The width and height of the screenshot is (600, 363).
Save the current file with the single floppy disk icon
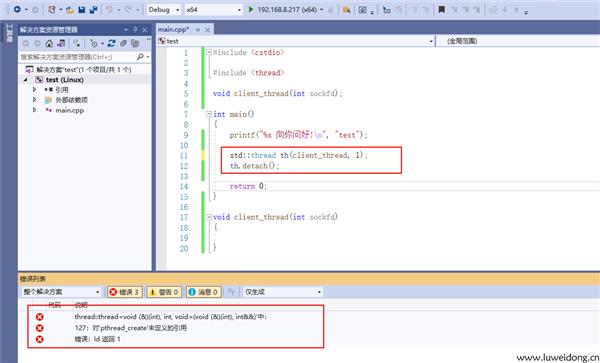(x=82, y=10)
